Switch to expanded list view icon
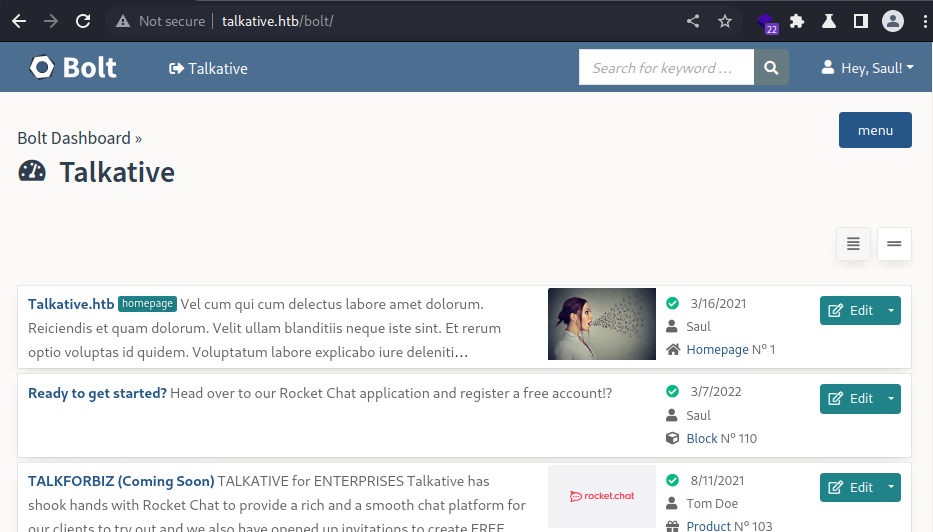 point(853,243)
